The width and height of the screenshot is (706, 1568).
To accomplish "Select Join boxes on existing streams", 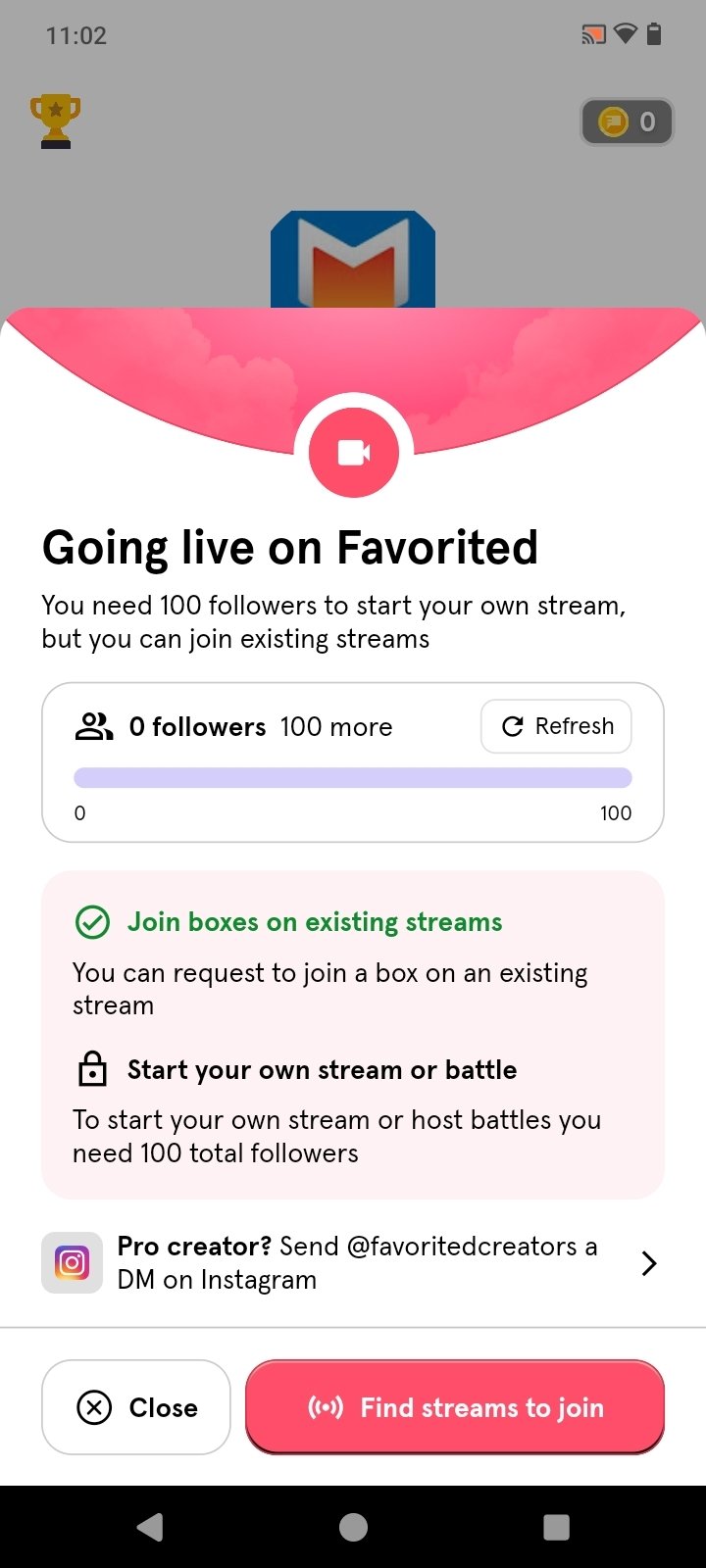I will (x=314, y=922).
